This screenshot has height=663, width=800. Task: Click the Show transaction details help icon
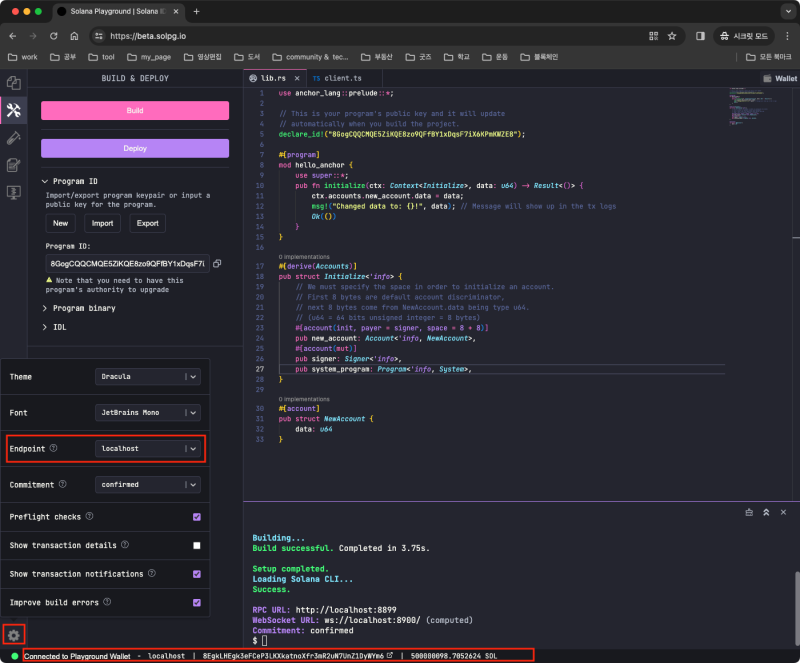coord(125,545)
